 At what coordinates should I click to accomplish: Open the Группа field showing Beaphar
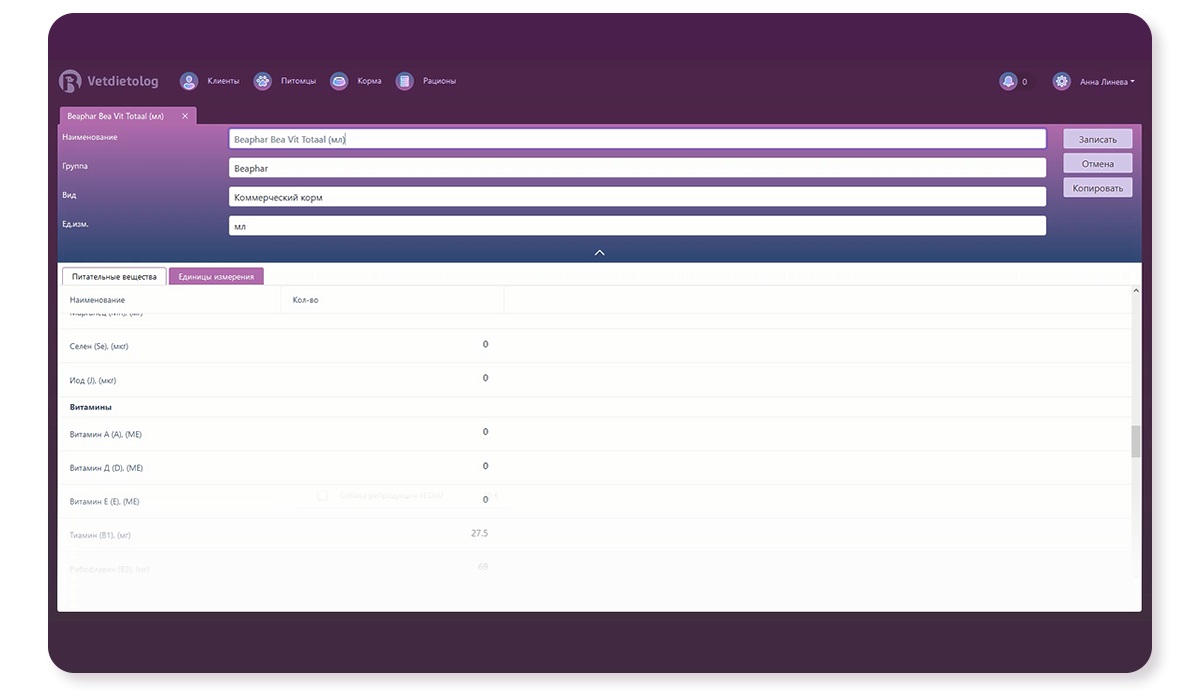(x=637, y=168)
